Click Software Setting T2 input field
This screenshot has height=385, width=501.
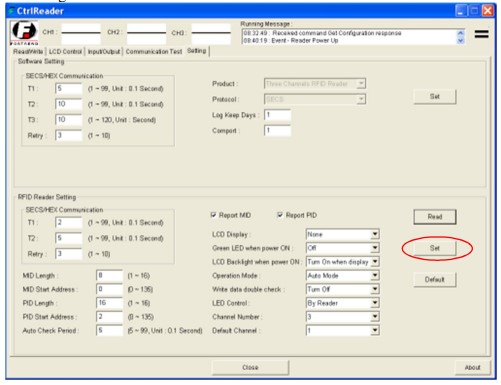[x=69, y=104]
